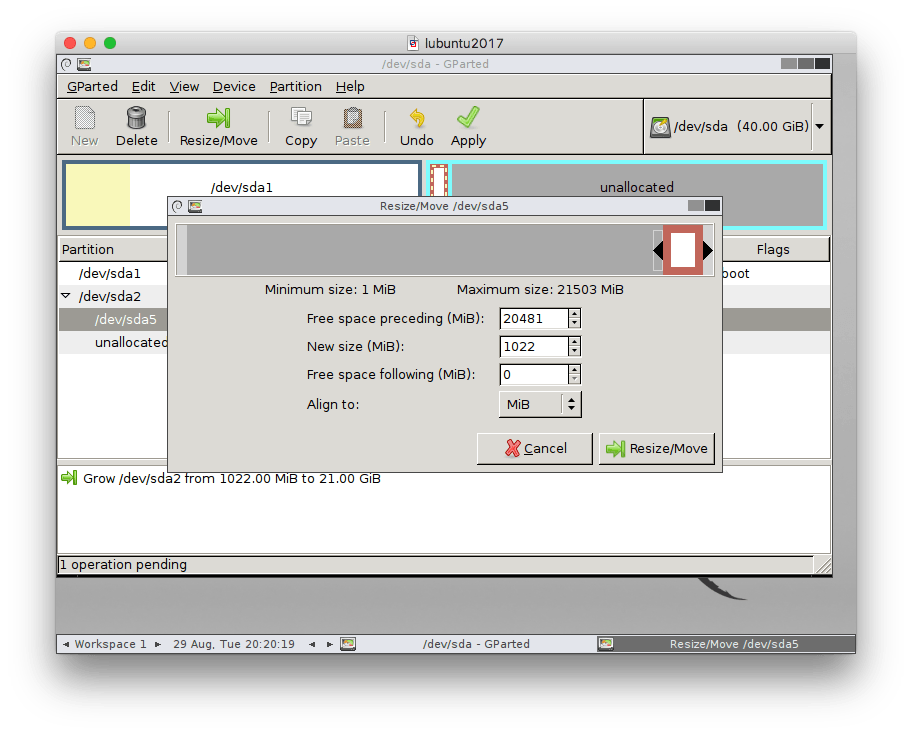This screenshot has height=734, width=912.
Task: Click the red Cancel X icon
Action: click(512, 448)
